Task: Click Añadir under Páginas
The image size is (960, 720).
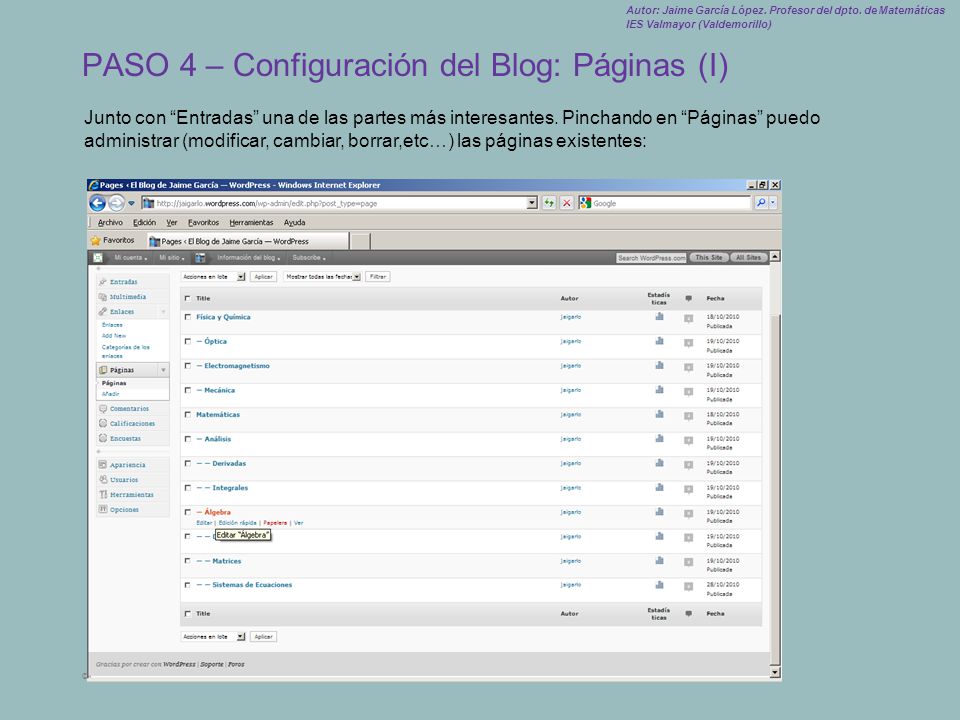Action: (x=110, y=394)
